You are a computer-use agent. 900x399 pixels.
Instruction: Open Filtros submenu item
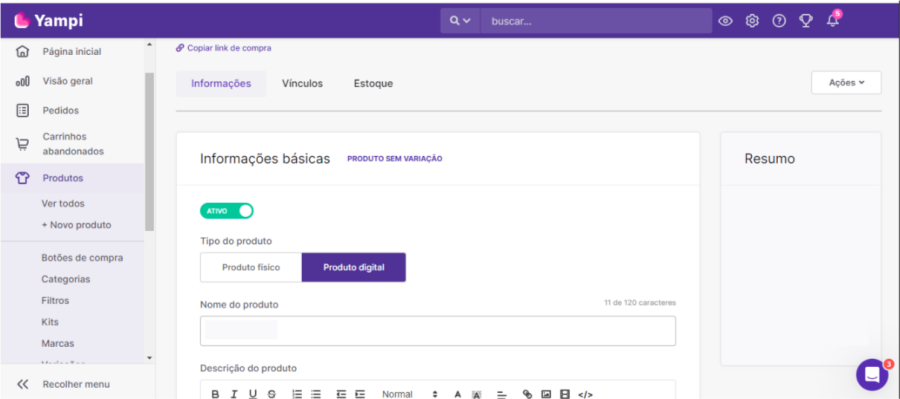click(55, 300)
